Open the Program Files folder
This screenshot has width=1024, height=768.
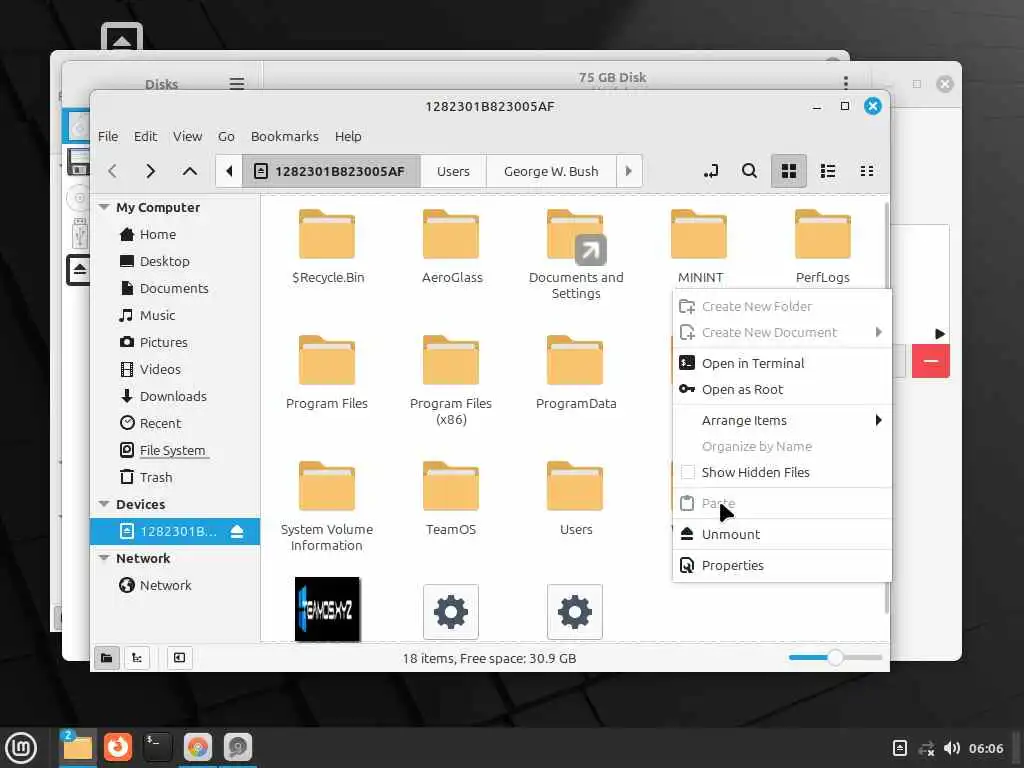[x=327, y=373]
